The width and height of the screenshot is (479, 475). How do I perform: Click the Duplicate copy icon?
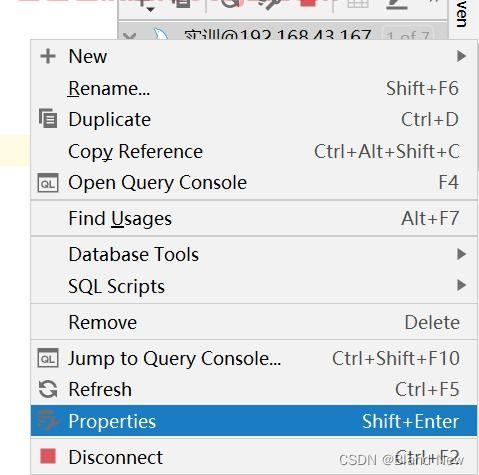click(48, 118)
